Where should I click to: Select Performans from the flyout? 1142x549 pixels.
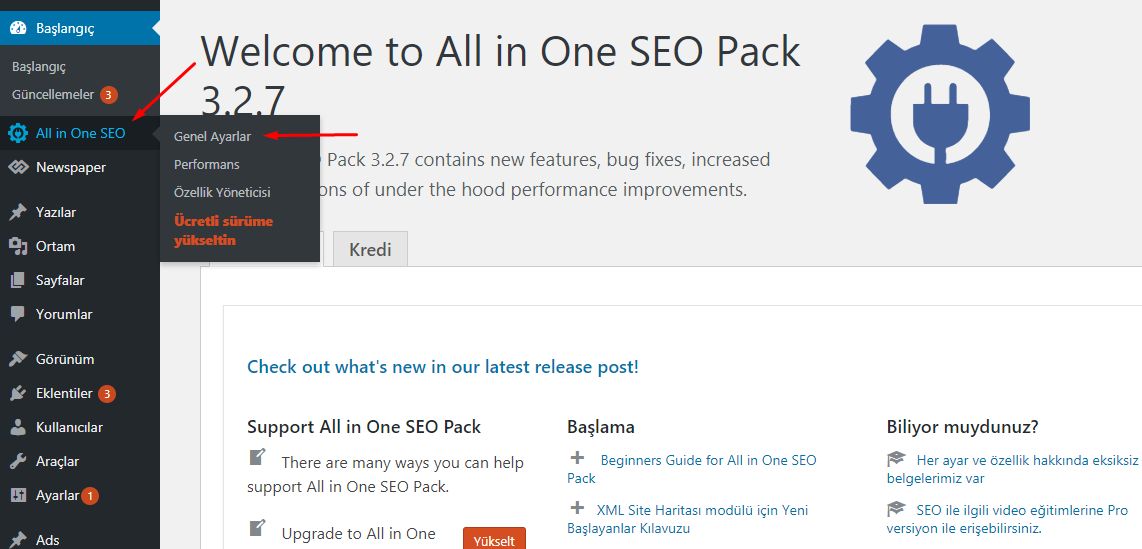pyautogui.click(x=207, y=165)
